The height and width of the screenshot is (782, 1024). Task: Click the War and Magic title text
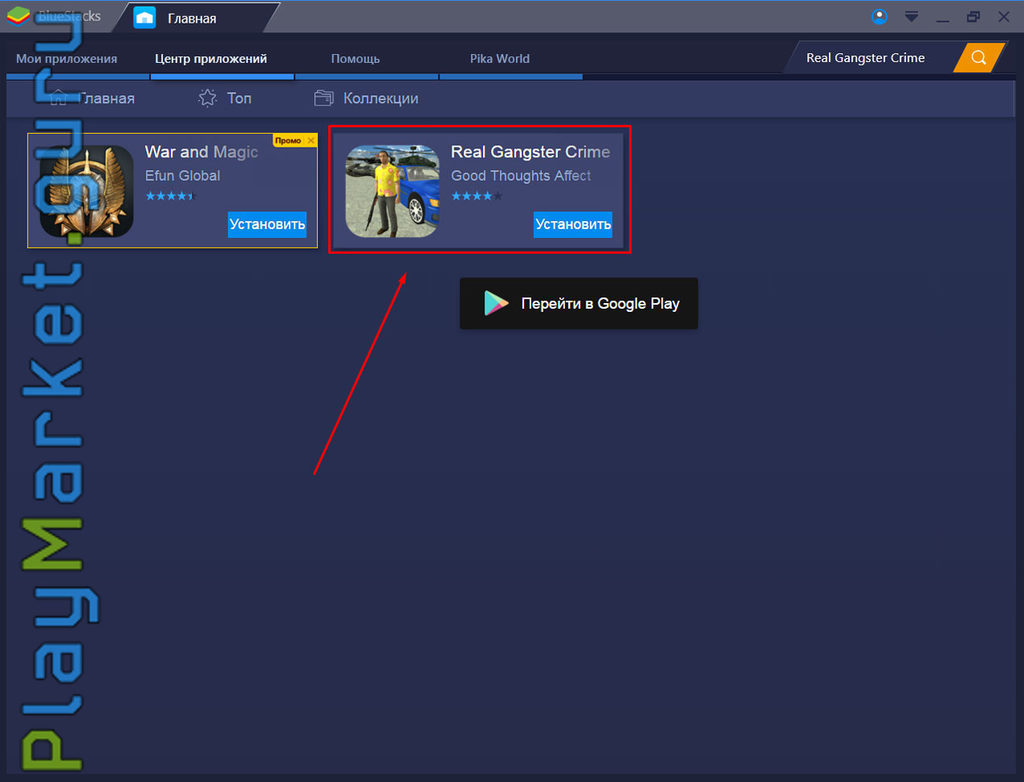pyautogui.click(x=201, y=152)
